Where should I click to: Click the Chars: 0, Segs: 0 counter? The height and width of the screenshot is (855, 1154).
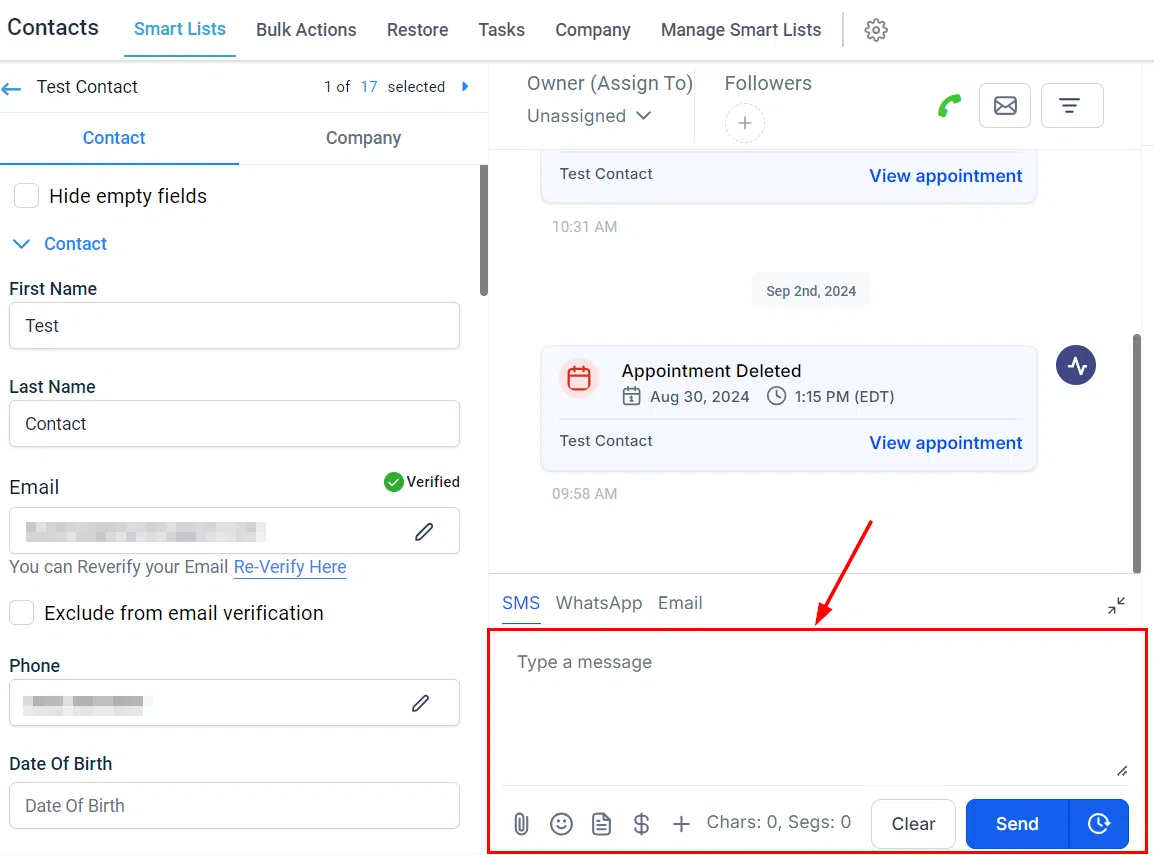point(779,823)
